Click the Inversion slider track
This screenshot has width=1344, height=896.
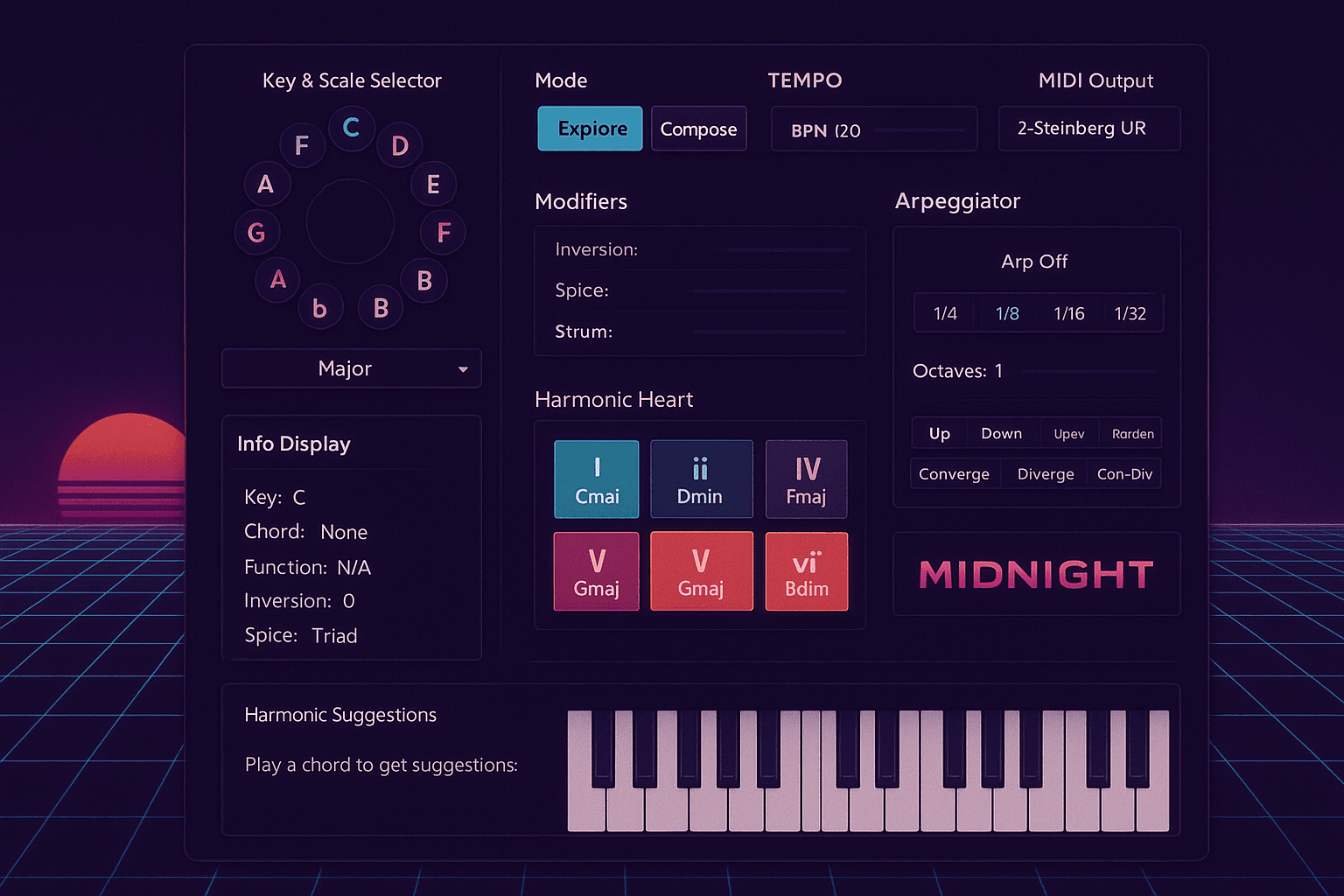[787, 250]
